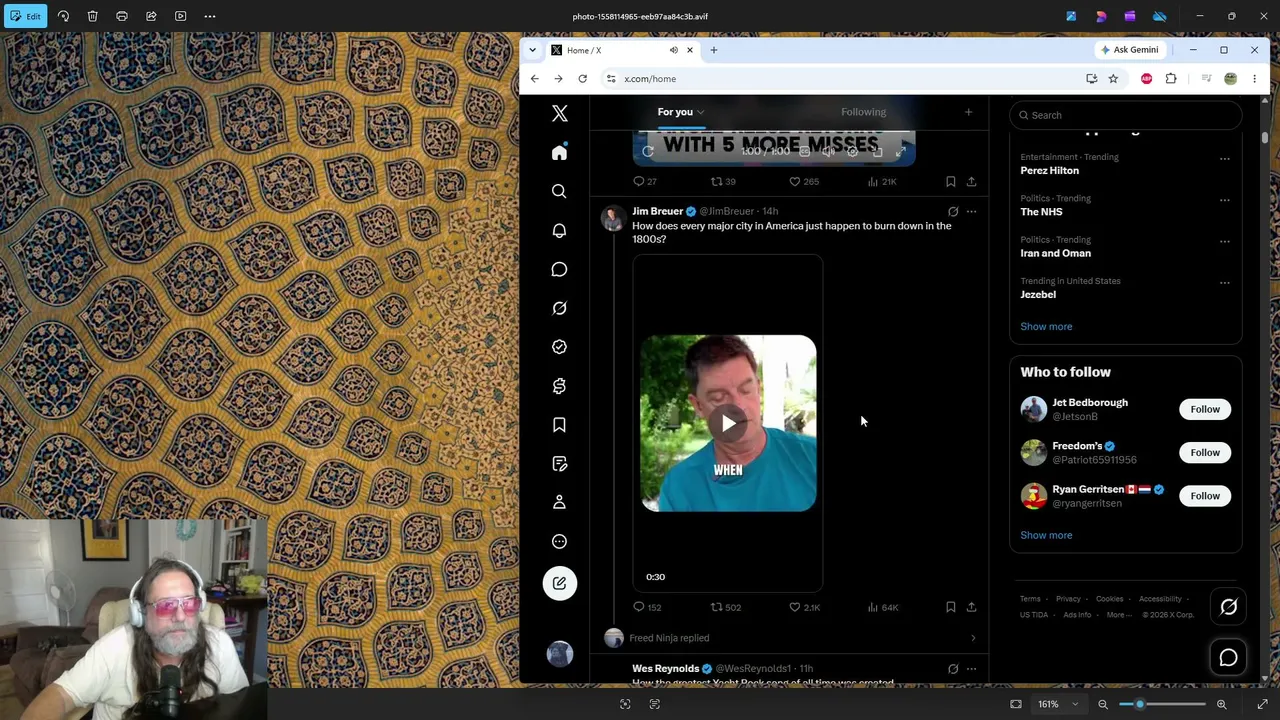Compose a new post
Screen dimensions: 1280x720
(x=559, y=583)
